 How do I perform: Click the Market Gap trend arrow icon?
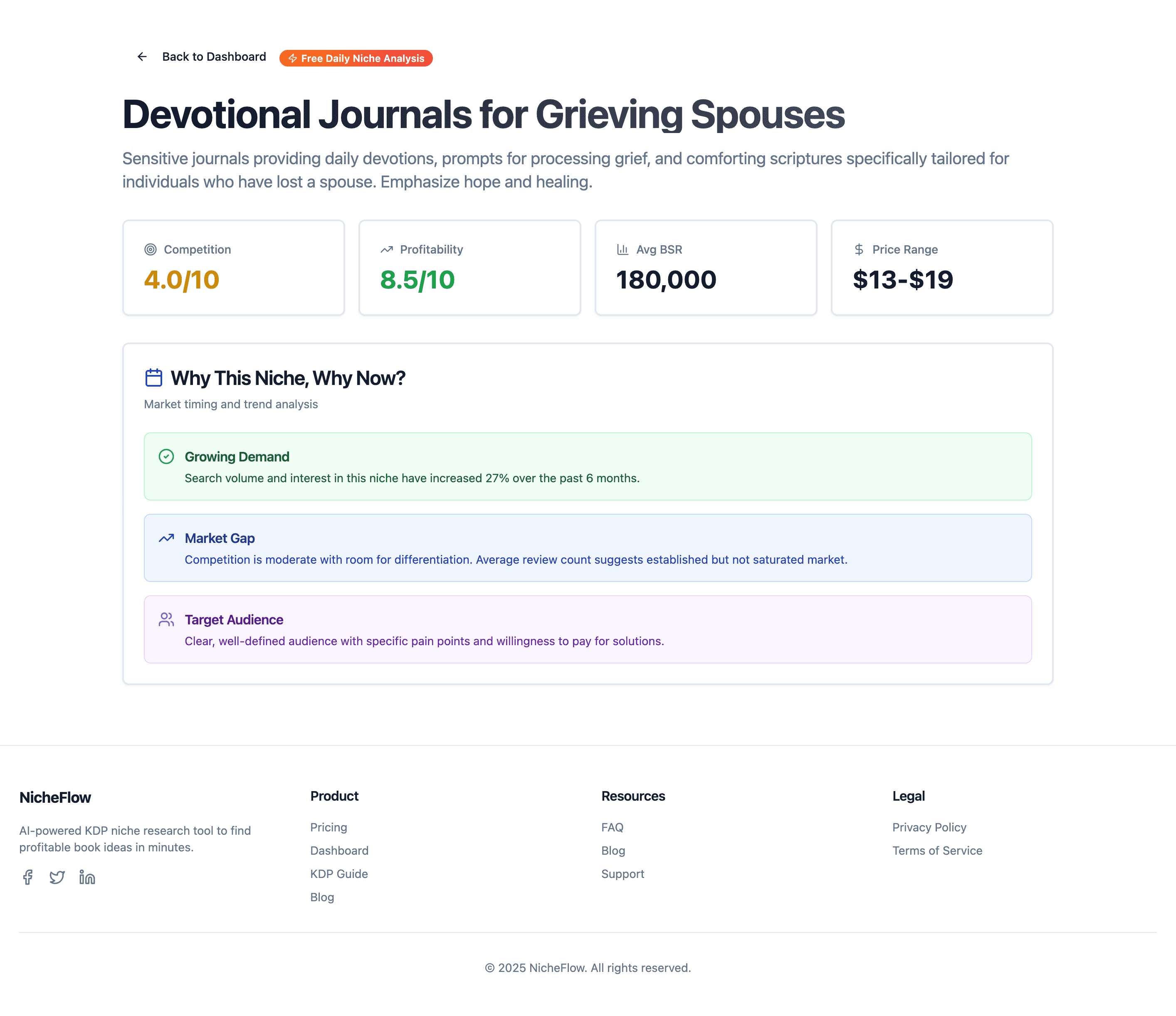pyautogui.click(x=166, y=538)
